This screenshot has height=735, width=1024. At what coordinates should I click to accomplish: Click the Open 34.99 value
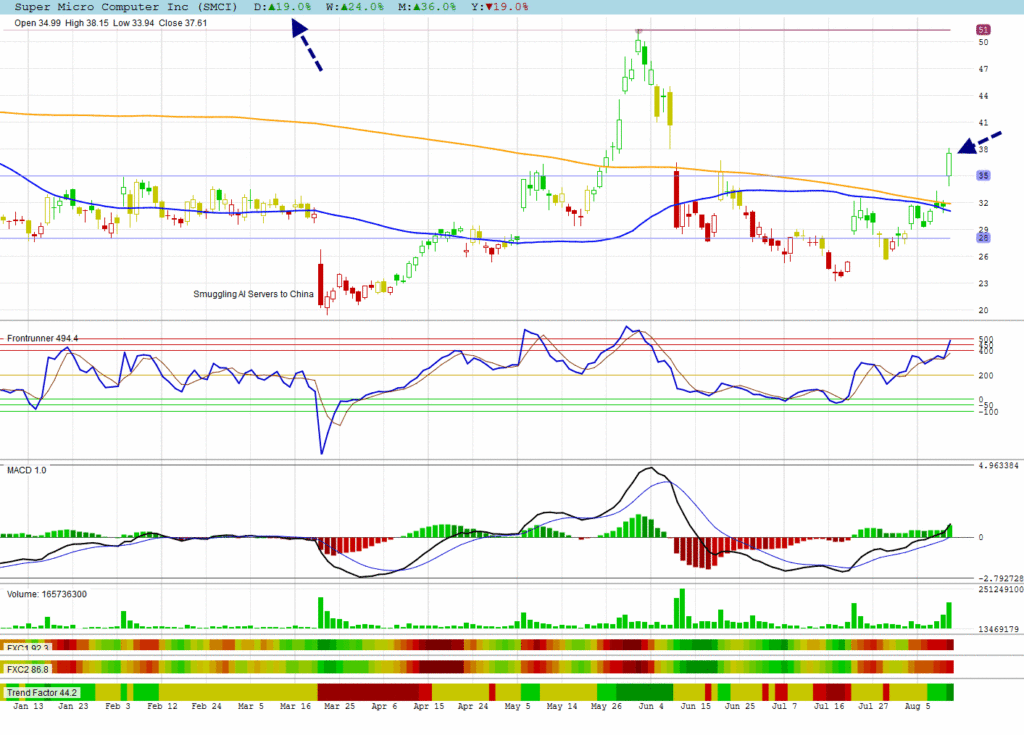tap(37, 23)
